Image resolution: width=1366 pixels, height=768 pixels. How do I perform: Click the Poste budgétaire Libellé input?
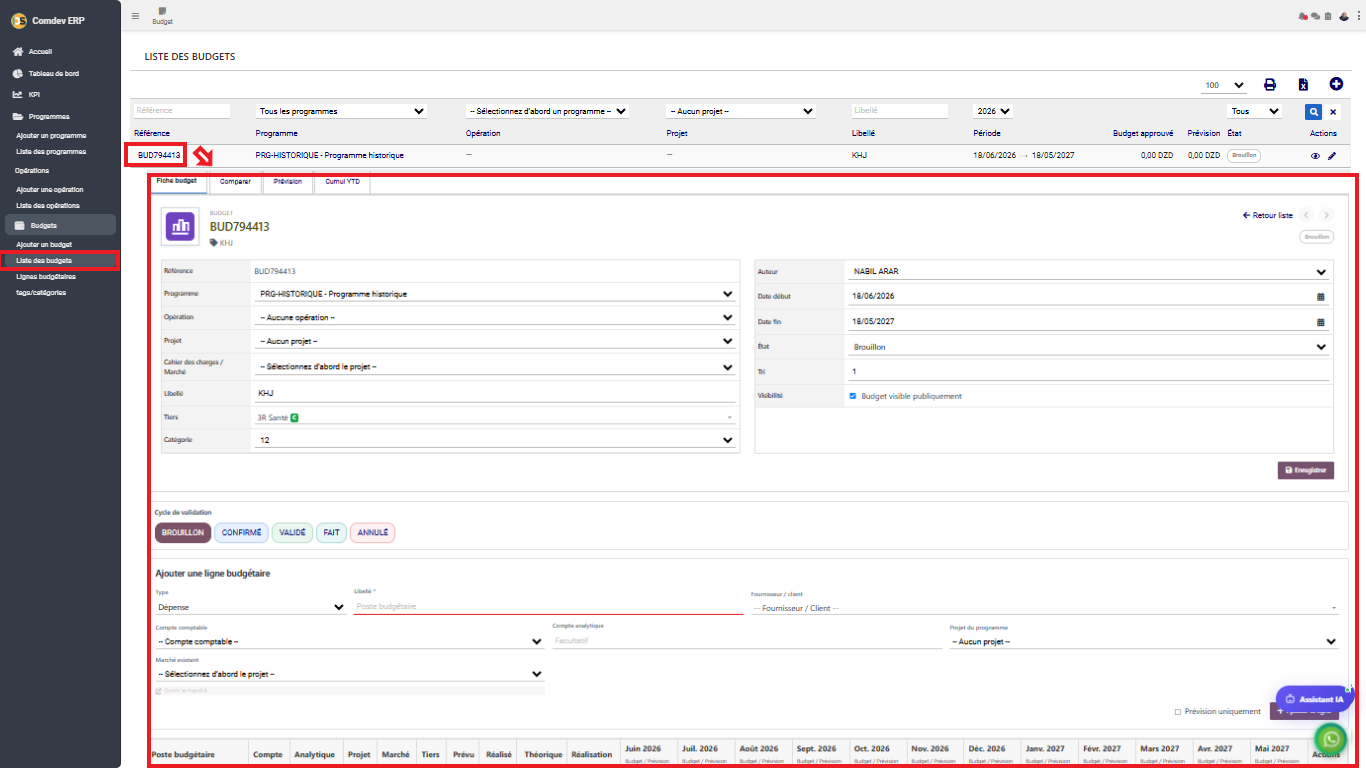[548, 606]
